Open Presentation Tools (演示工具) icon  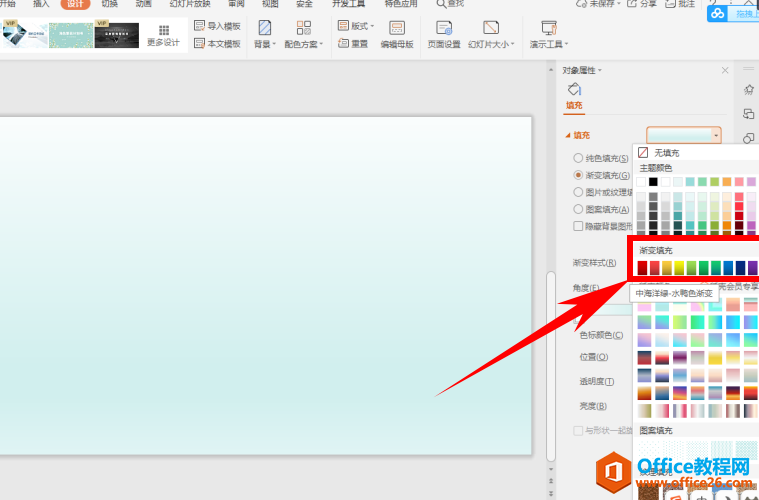[549, 28]
